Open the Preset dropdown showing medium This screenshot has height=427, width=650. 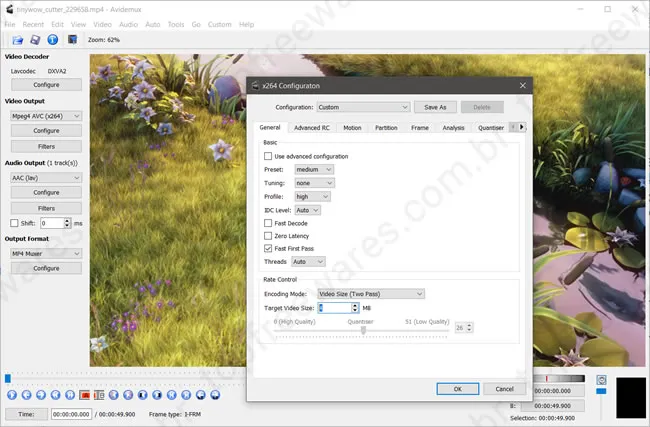point(314,170)
